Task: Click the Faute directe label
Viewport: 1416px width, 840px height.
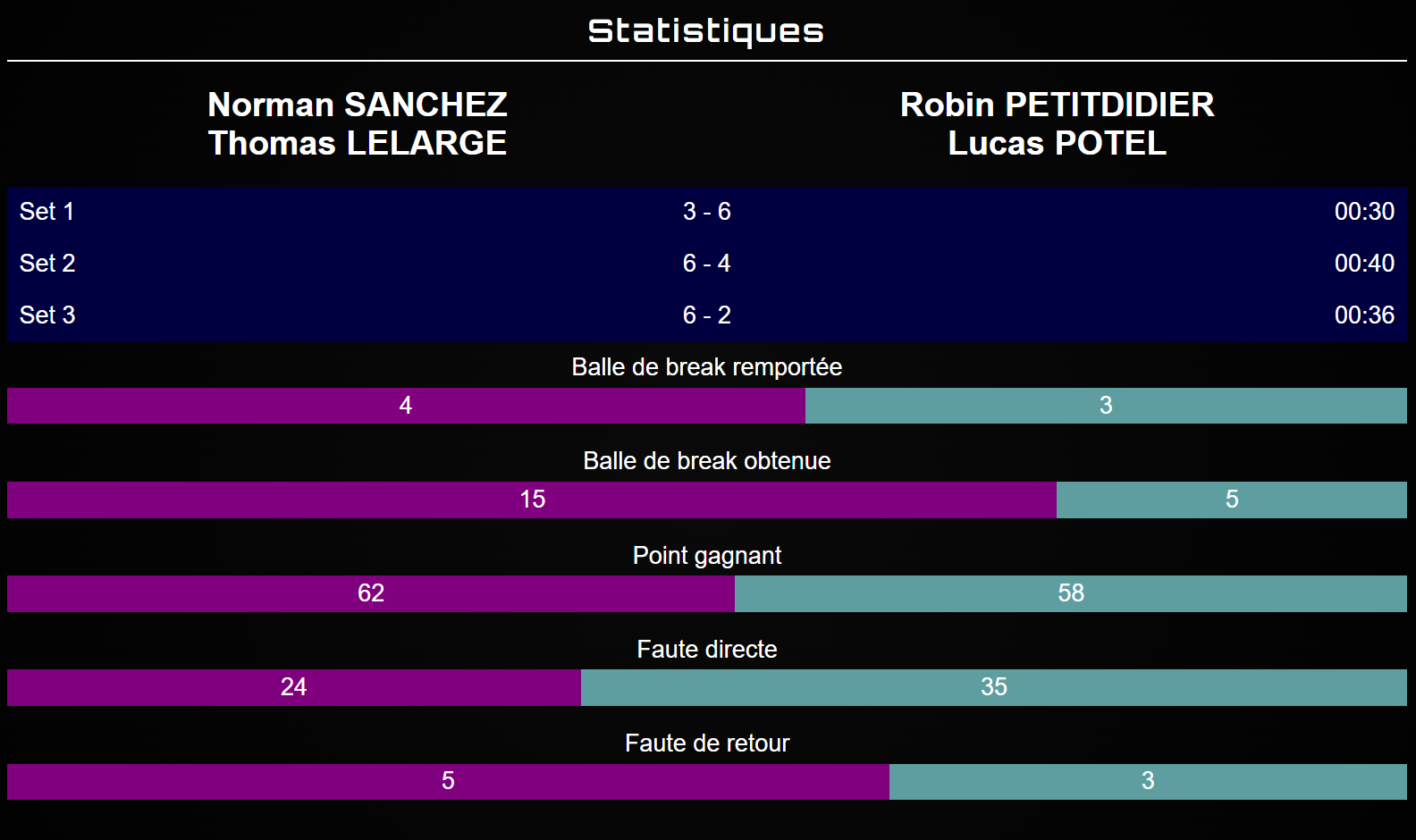Action: click(706, 650)
